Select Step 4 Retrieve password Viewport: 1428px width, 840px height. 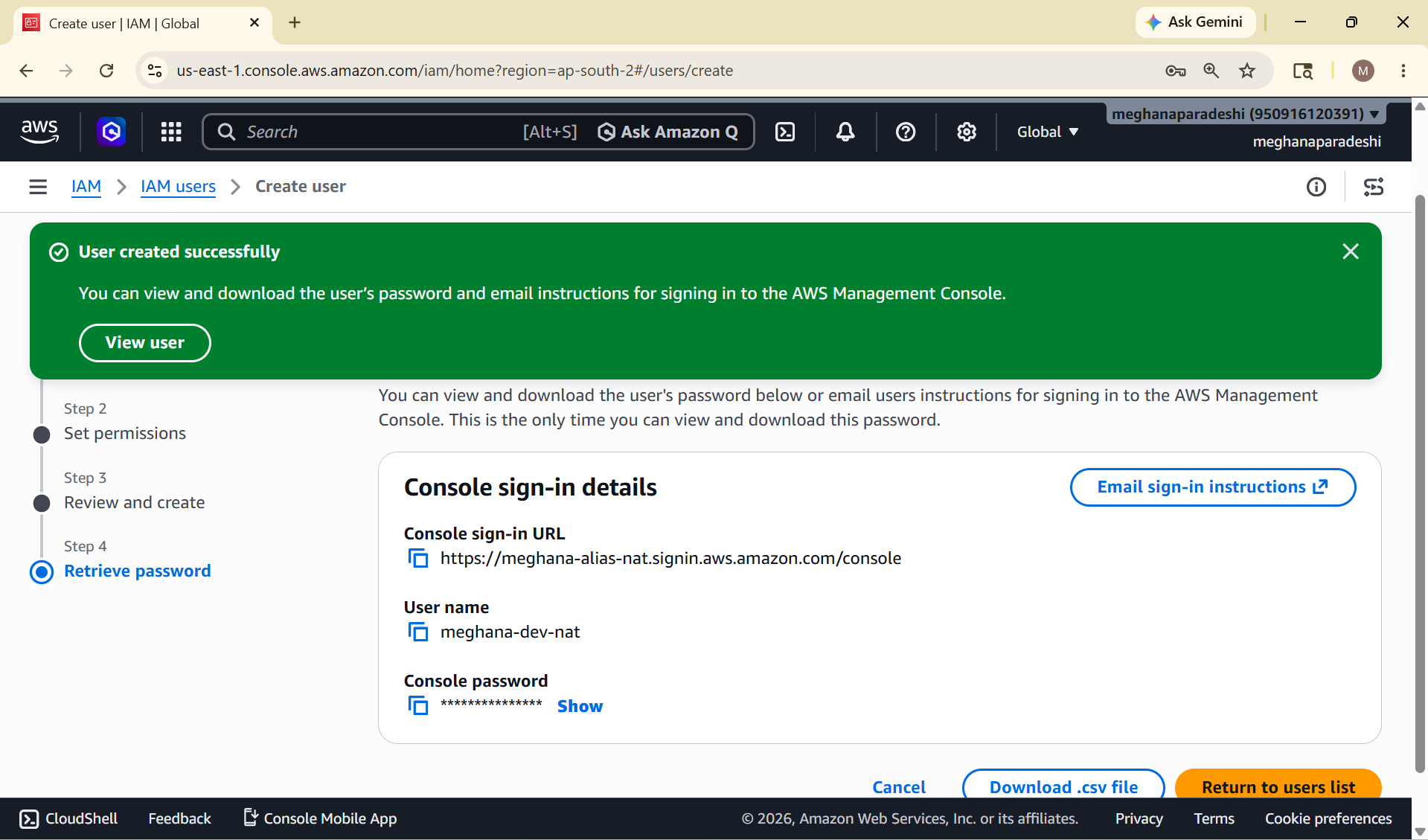tap(138, 571)
